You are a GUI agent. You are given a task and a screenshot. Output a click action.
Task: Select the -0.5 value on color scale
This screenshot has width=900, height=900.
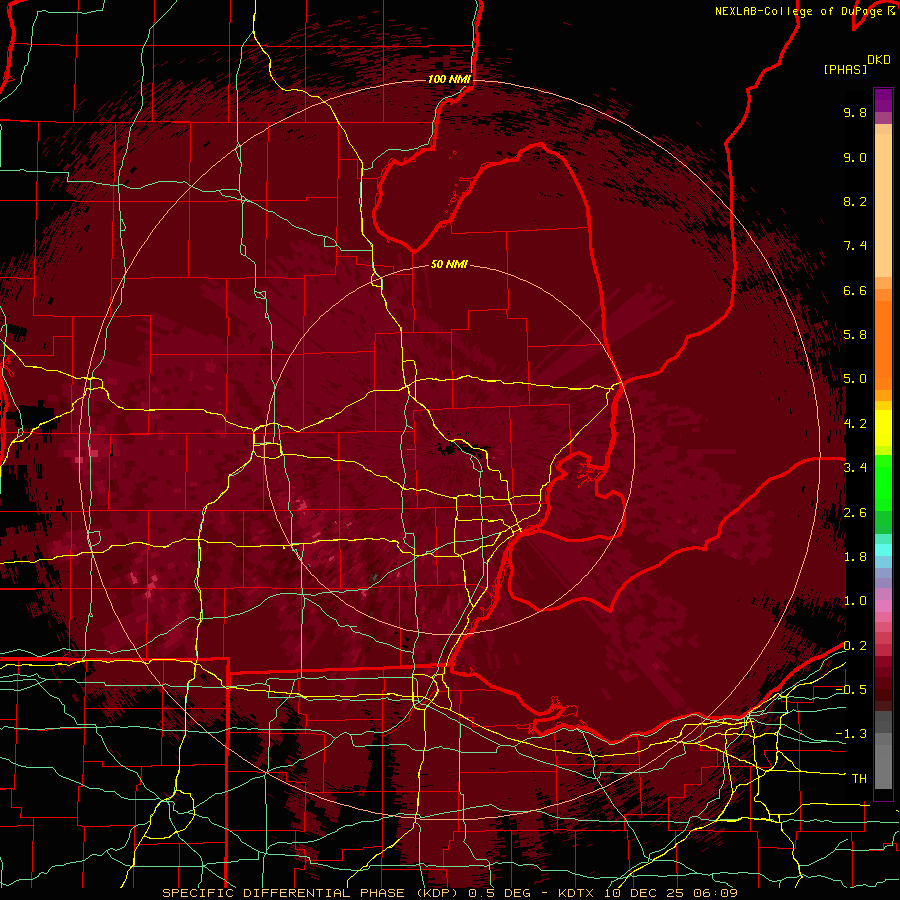coord(851,690)
